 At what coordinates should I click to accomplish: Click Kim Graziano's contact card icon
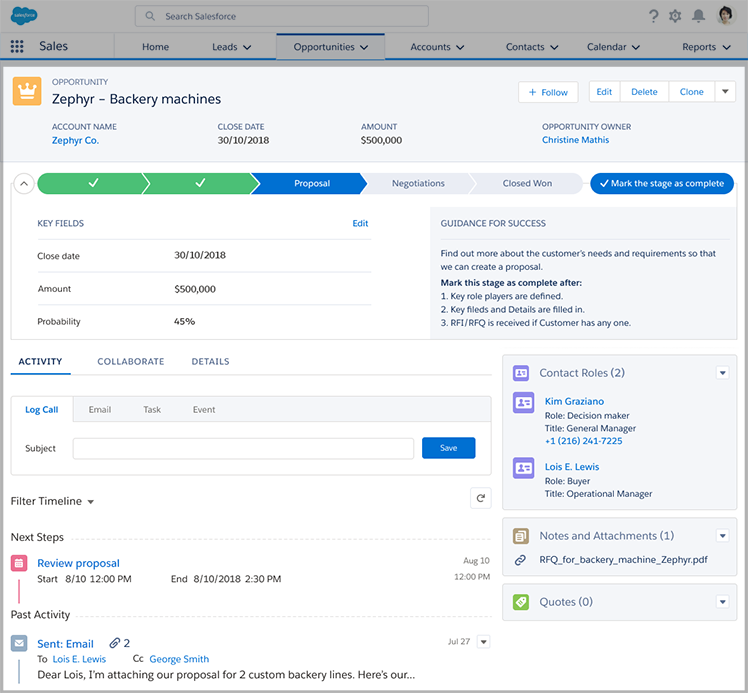pos(523,402)
